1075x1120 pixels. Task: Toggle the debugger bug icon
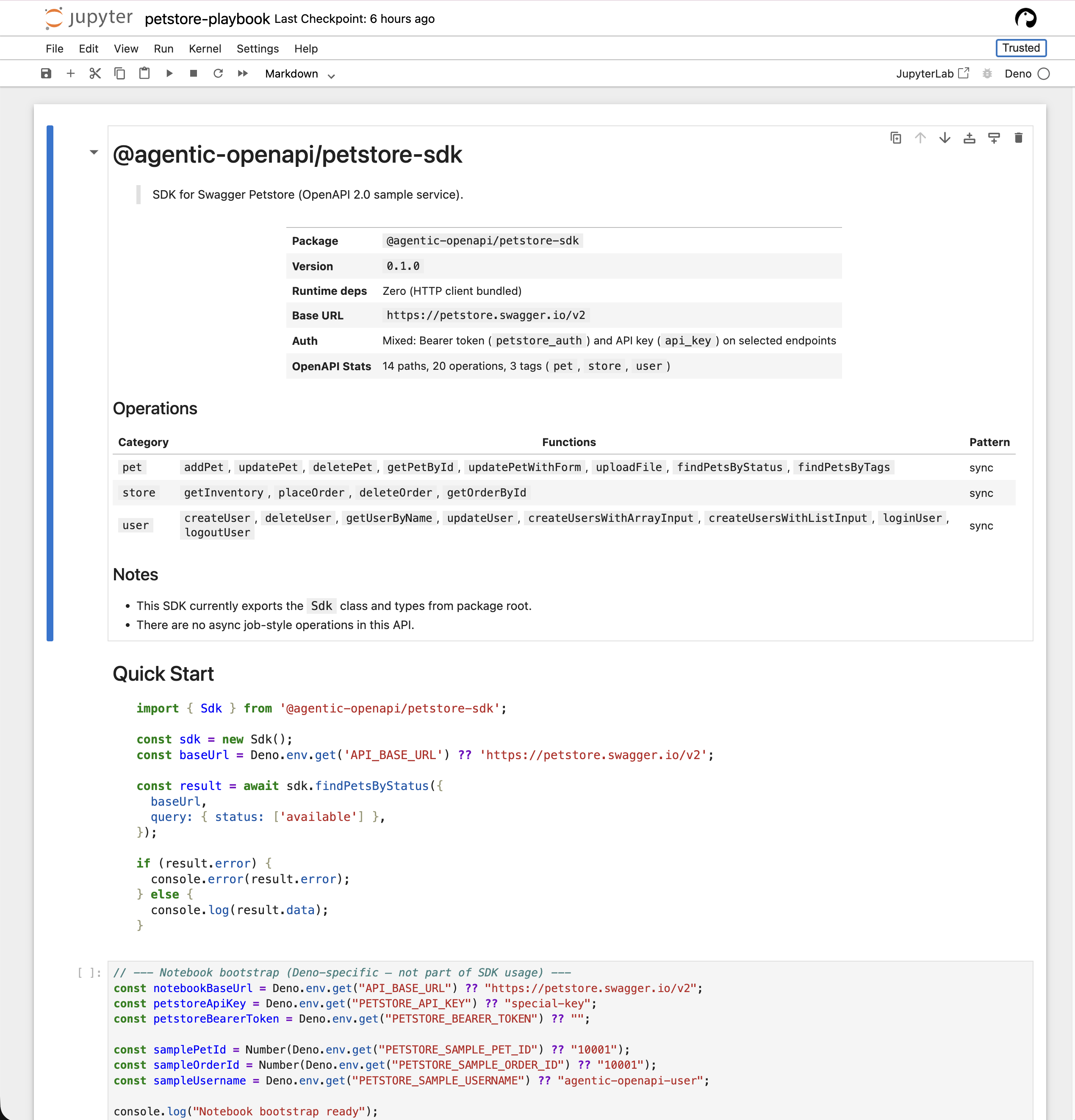click(x=987, y=74)
